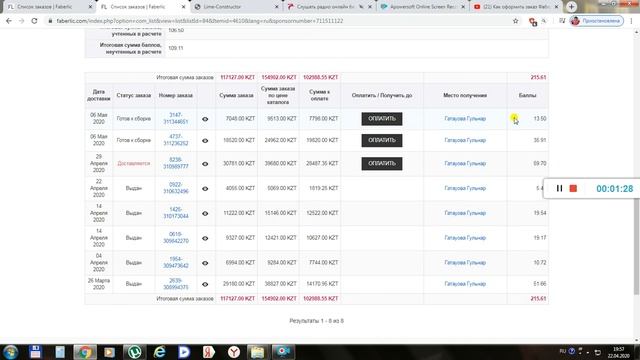View details of order 1426-310173044

click(x=205, y=214)
